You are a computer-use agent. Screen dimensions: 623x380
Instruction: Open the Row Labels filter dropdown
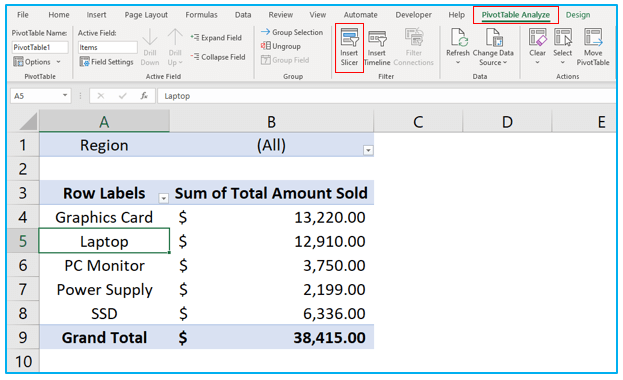(163, 198)
